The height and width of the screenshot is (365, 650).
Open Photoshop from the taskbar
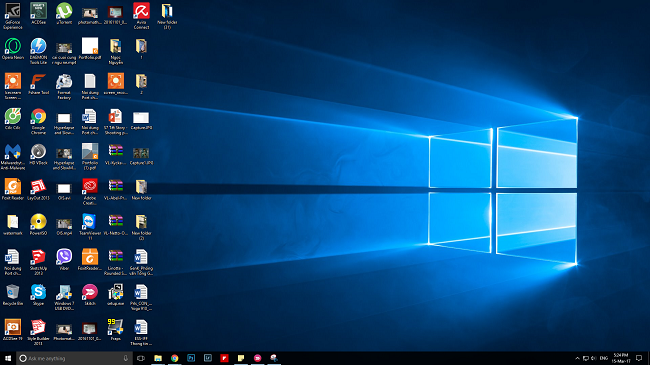tap(191, 358)
